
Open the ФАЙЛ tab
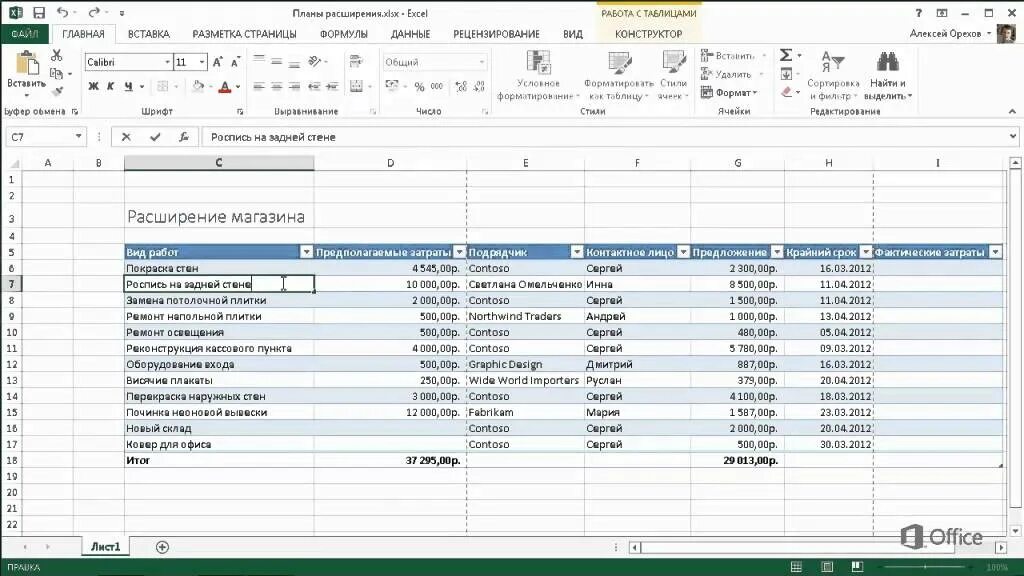point(24,34)
